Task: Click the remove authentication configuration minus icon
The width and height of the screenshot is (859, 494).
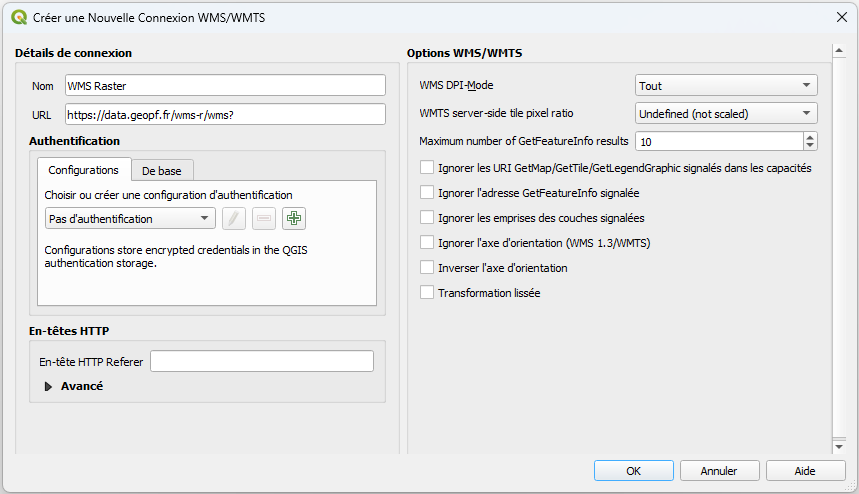Action: pos(264,219)
